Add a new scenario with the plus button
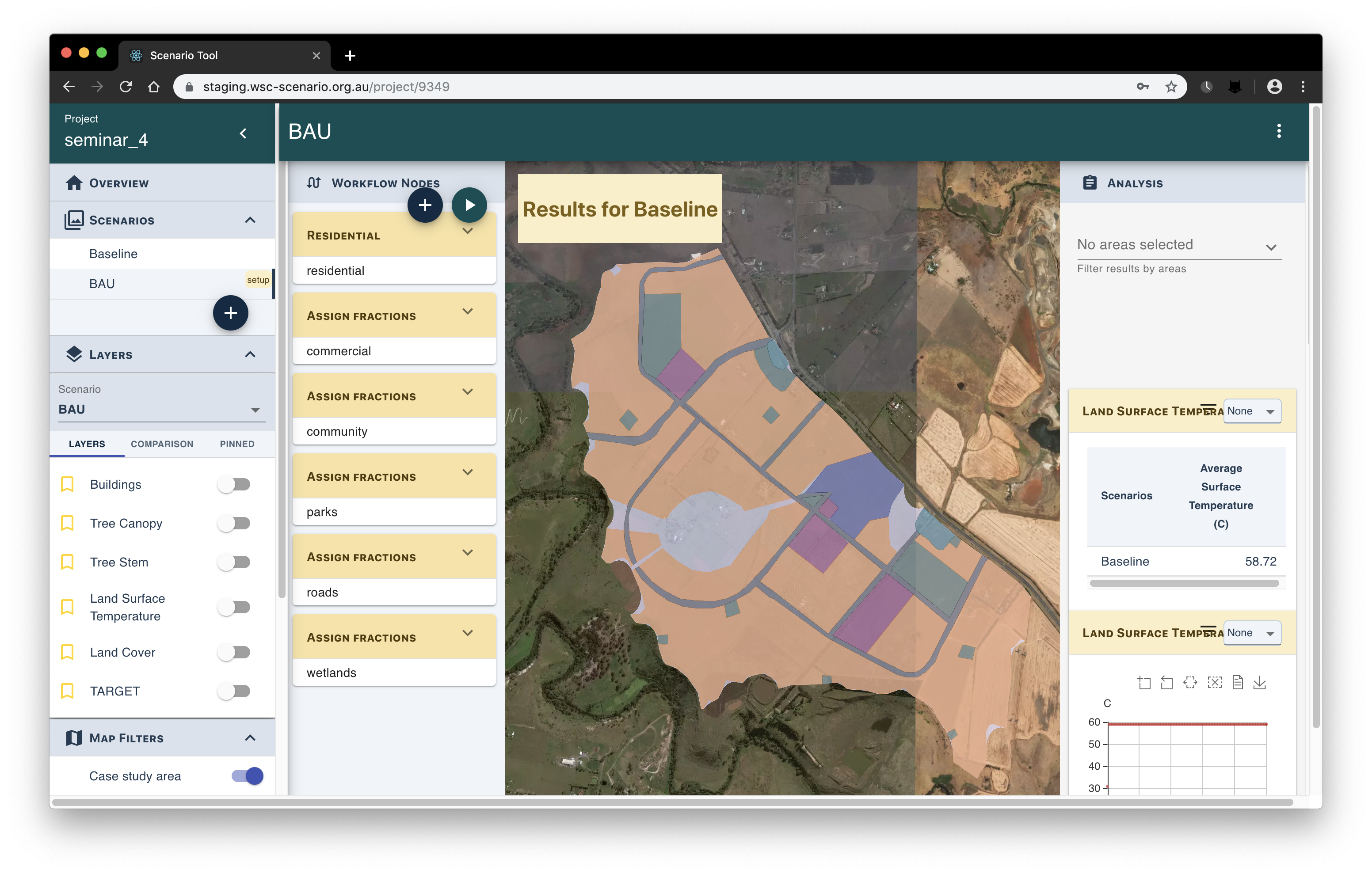The image size is (1372, 874). click(230, 312)
